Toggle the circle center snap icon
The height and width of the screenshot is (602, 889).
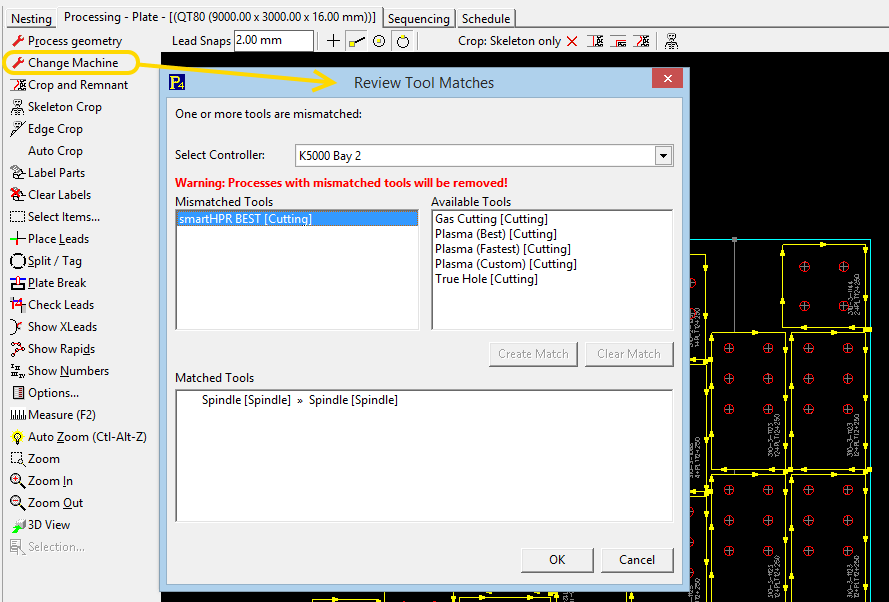click(x=379, y=41)
